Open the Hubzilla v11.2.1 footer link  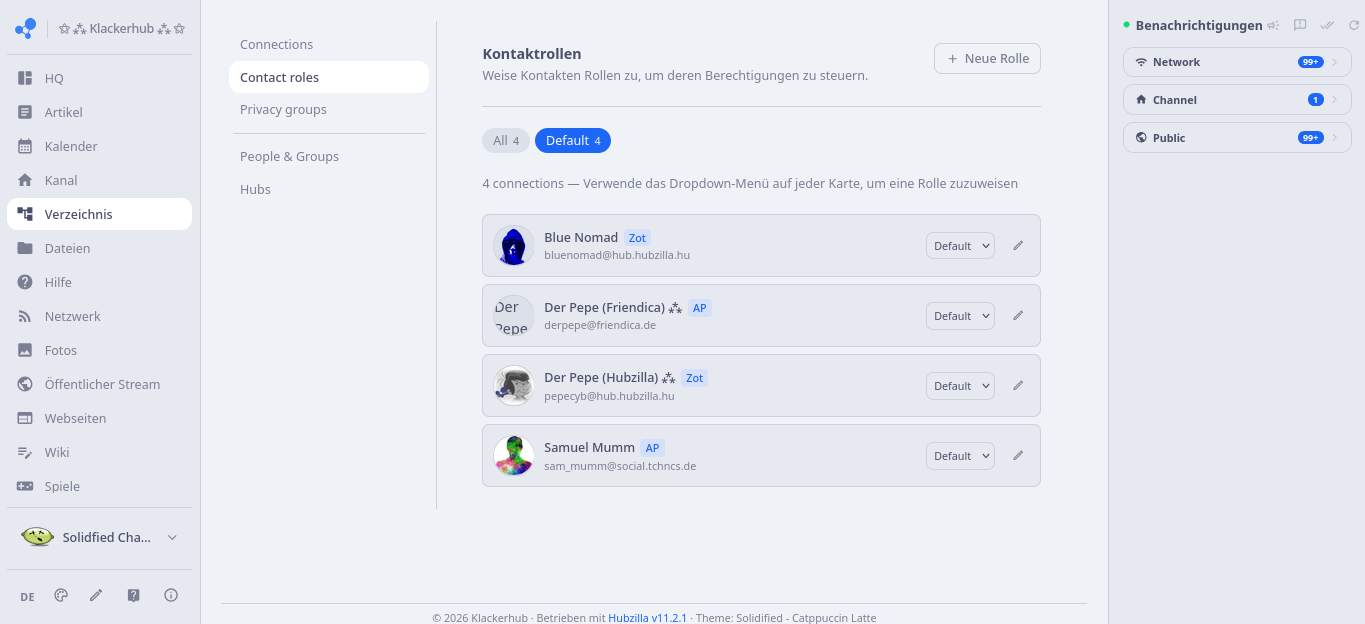648,618
